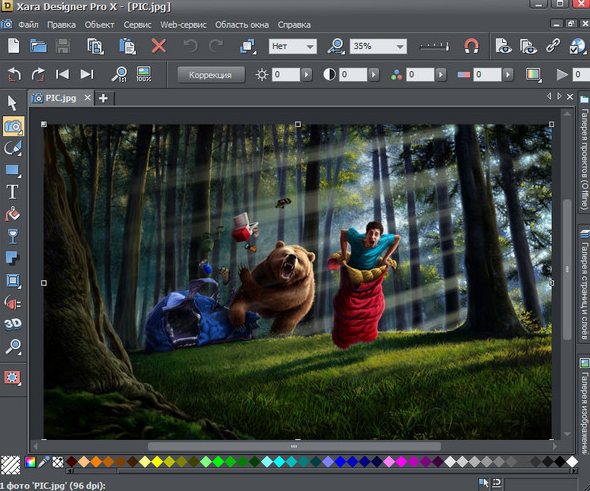Pick a color with the eyedropper
Image resolution: width=590 pixels, height=491 pixels.
coord(44,462)
